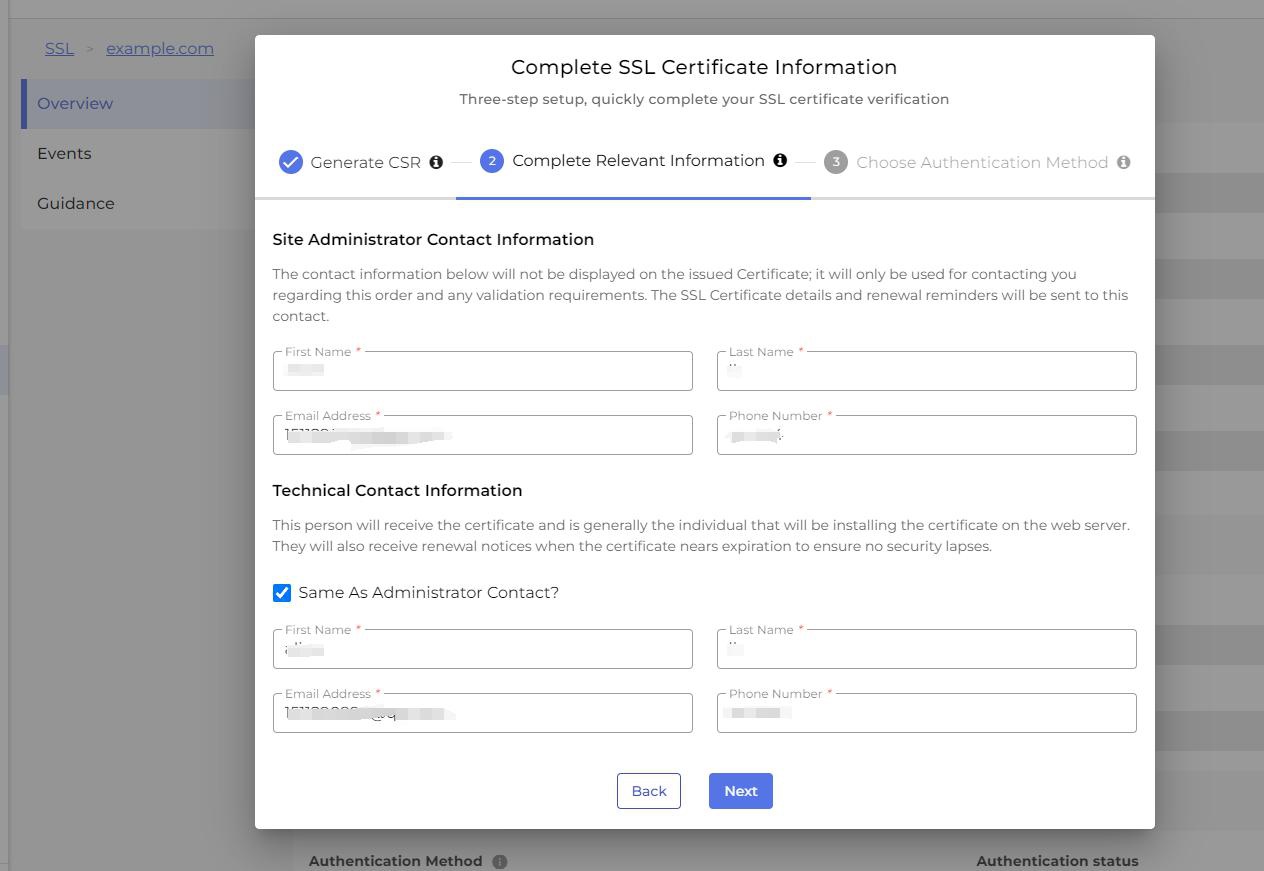Click the Site Administrator Contact Information heading
This screenshot has height=871, width=1264.
433,240
